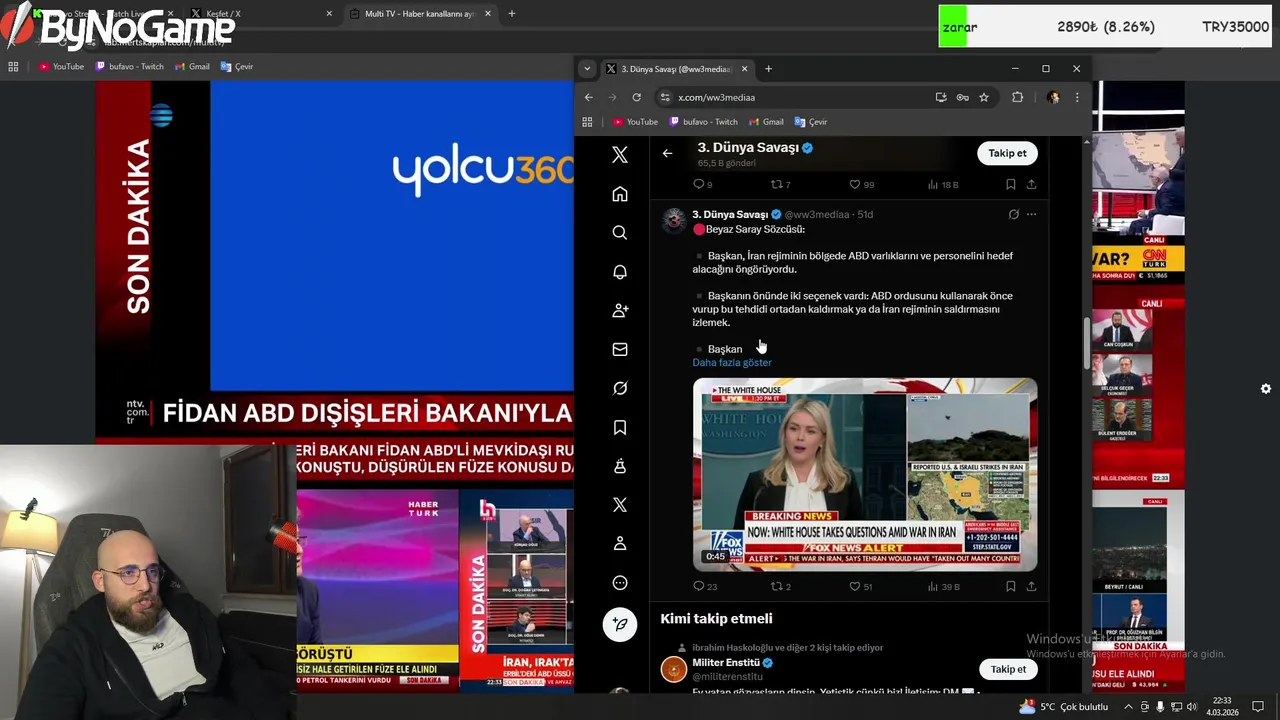1280x720 pixels.
Task: Open weather widget 5°C Çok bulutlu
Action: [x=1063, y=706]
